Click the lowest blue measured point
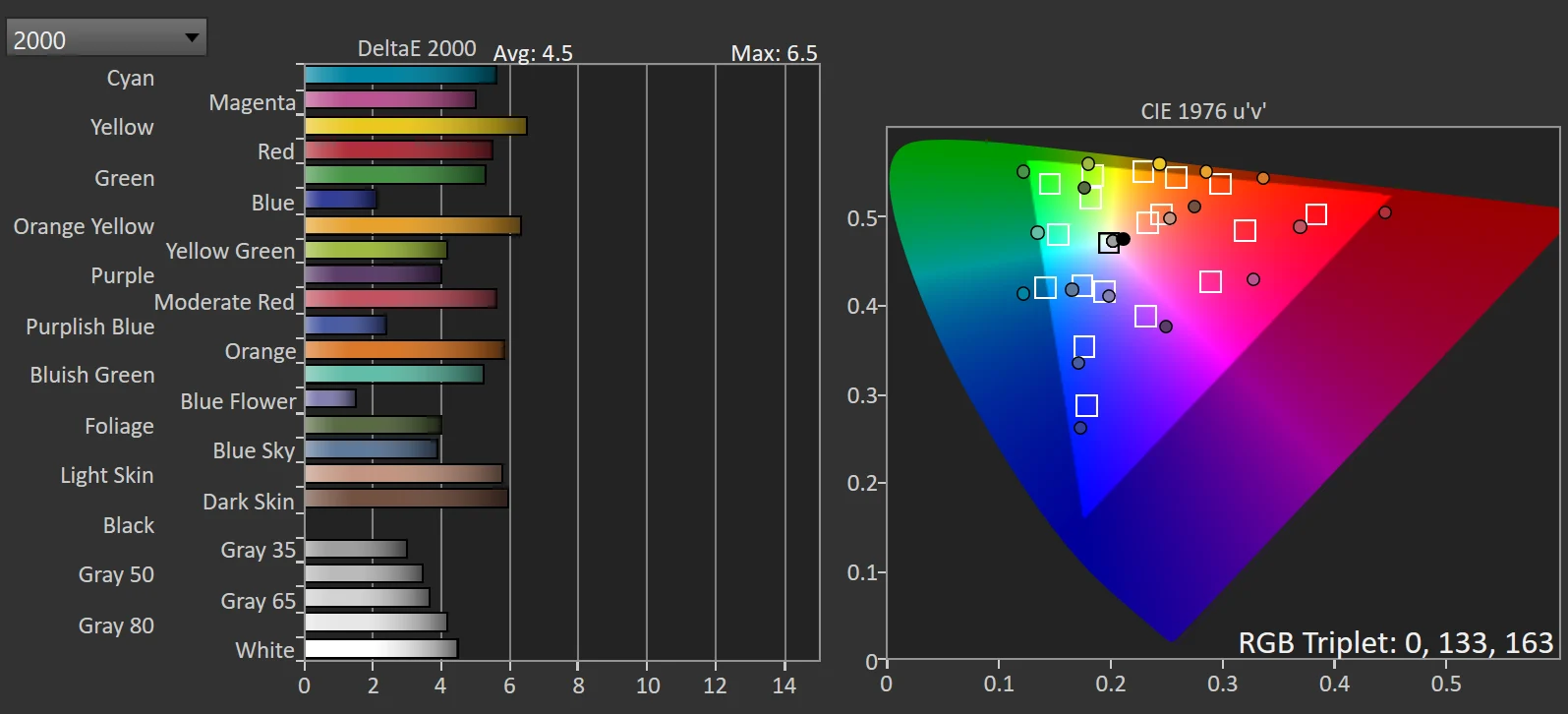Viewport: 1568px width, 714px height. 1080,428
